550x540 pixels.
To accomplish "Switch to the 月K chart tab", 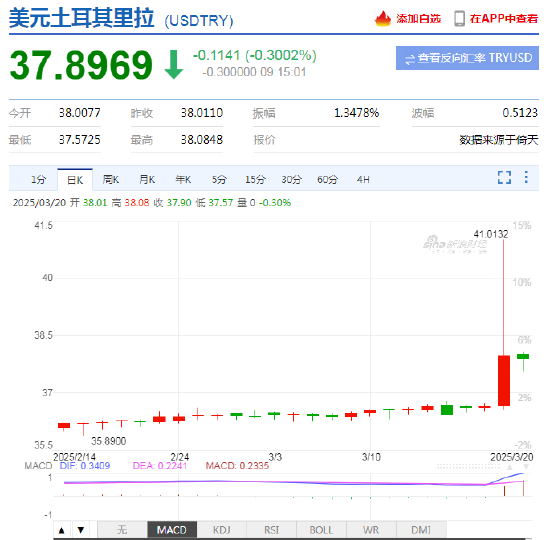I will pos(147,180).
